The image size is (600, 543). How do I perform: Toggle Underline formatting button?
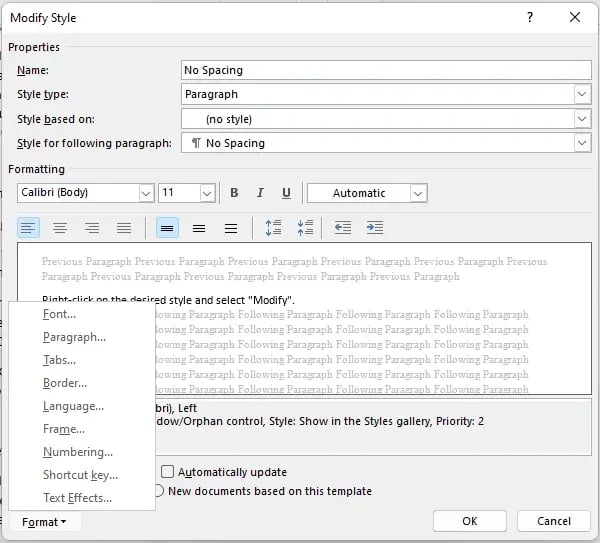pyautogui.click(x=286, y=192)
